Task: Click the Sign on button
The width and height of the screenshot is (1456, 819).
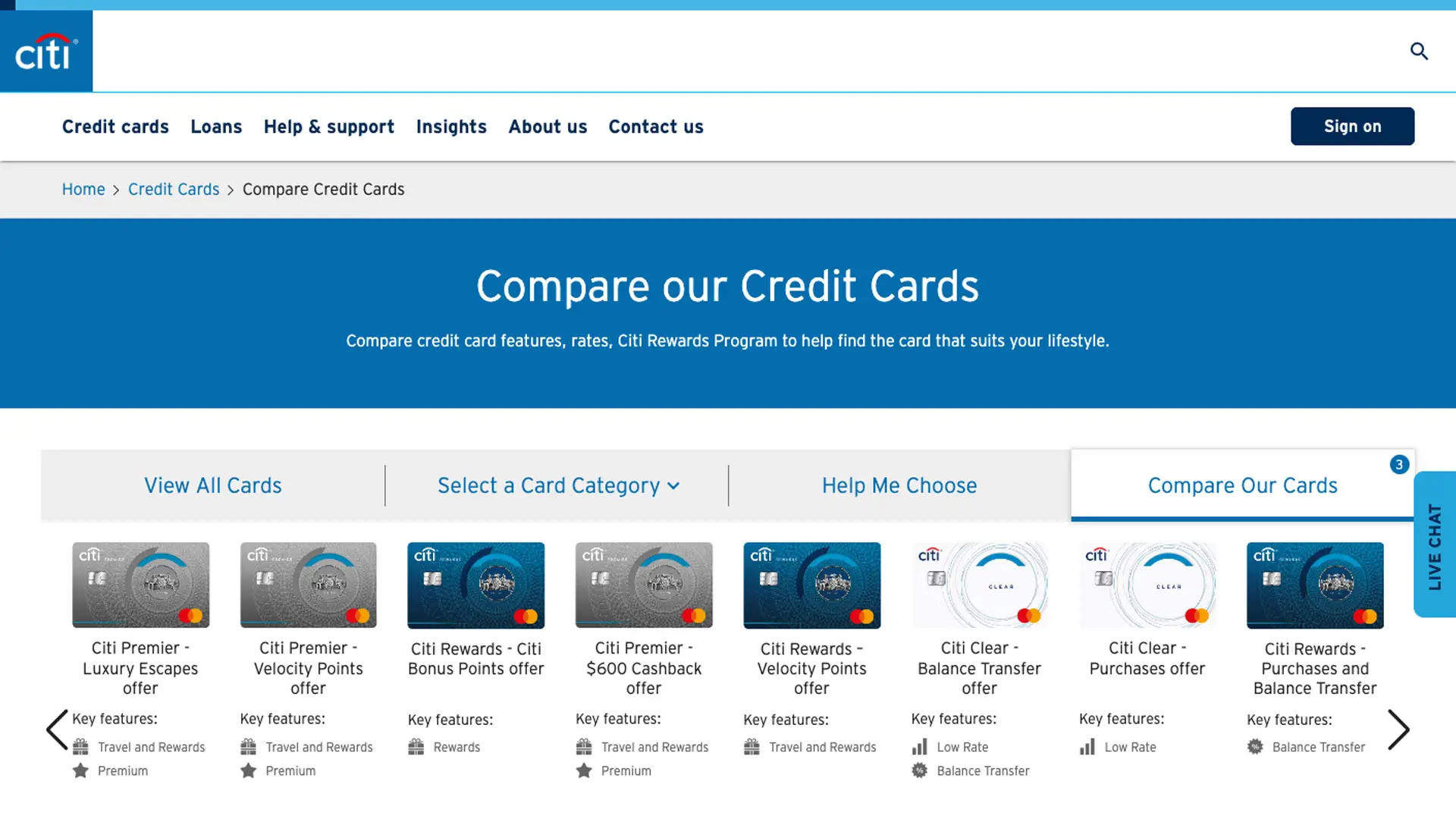Action: pyautogui.click(x=1353, y=126)
